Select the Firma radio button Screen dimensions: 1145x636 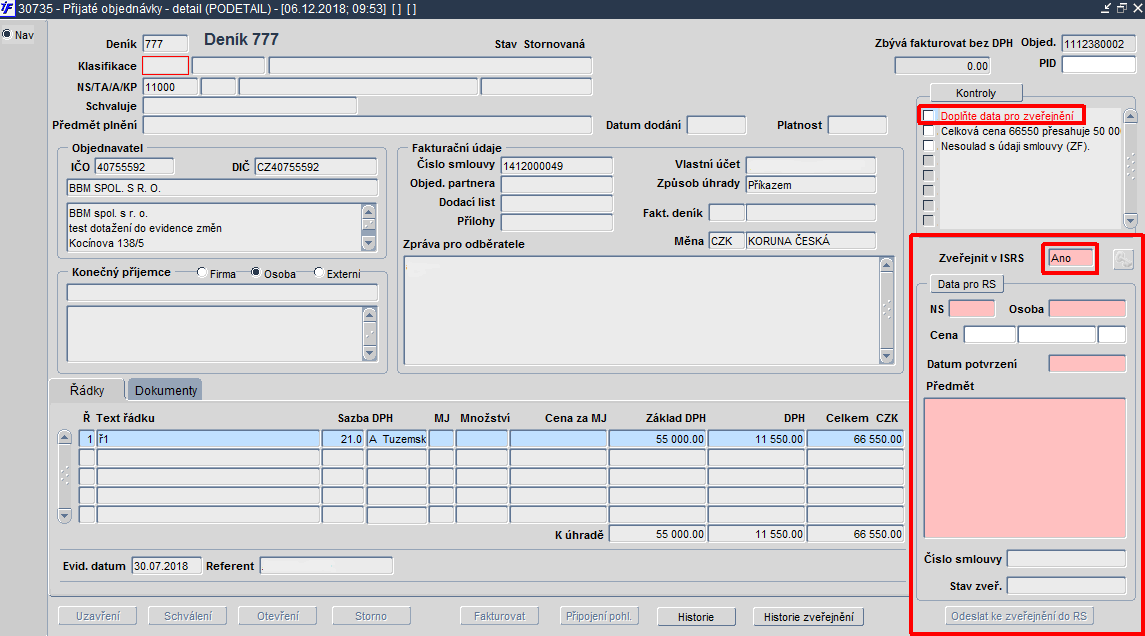202,272
